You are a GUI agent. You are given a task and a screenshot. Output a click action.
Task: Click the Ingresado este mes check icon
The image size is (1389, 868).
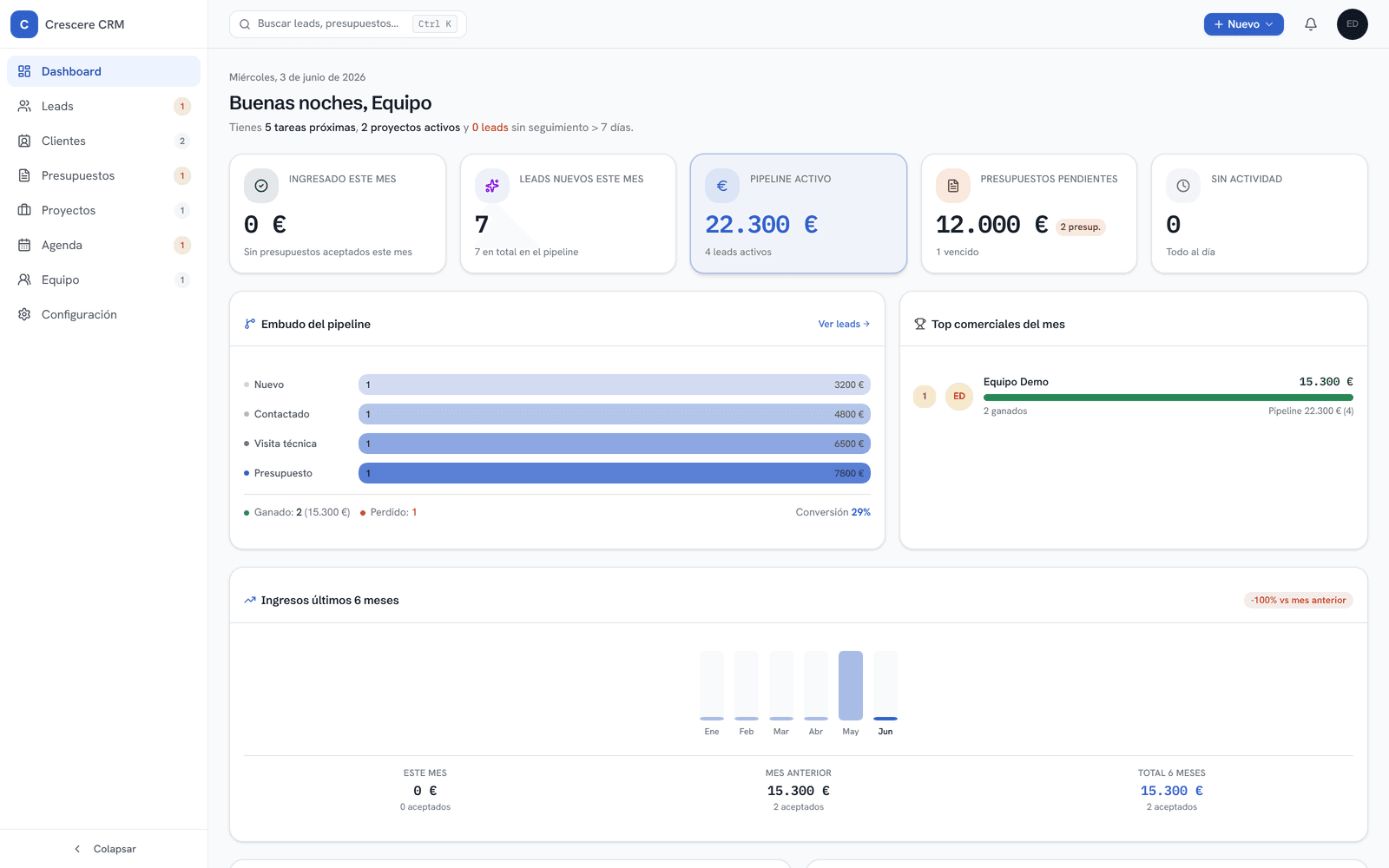261,186
